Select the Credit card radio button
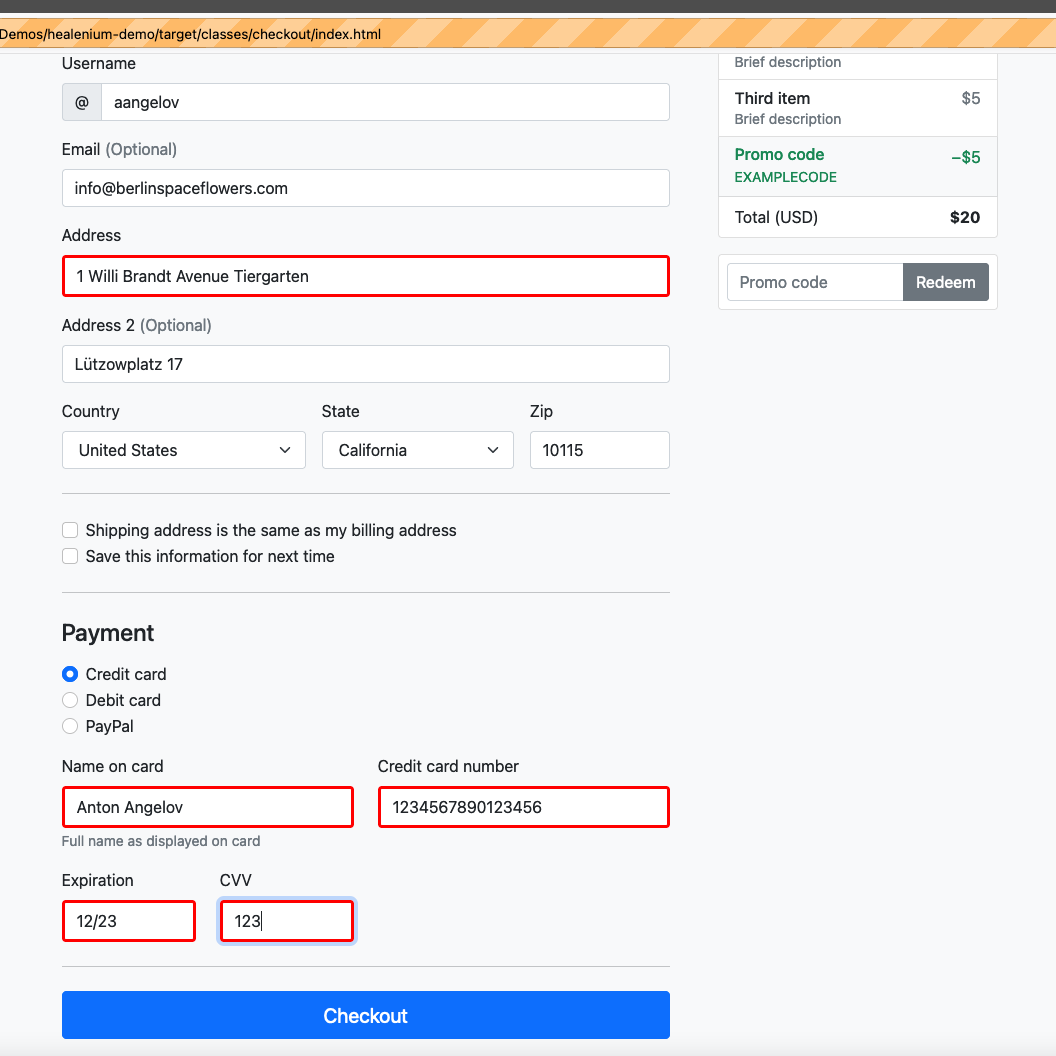Image resolution: width=1056 pixels, height=1056 pixels. tap(70, 674)
